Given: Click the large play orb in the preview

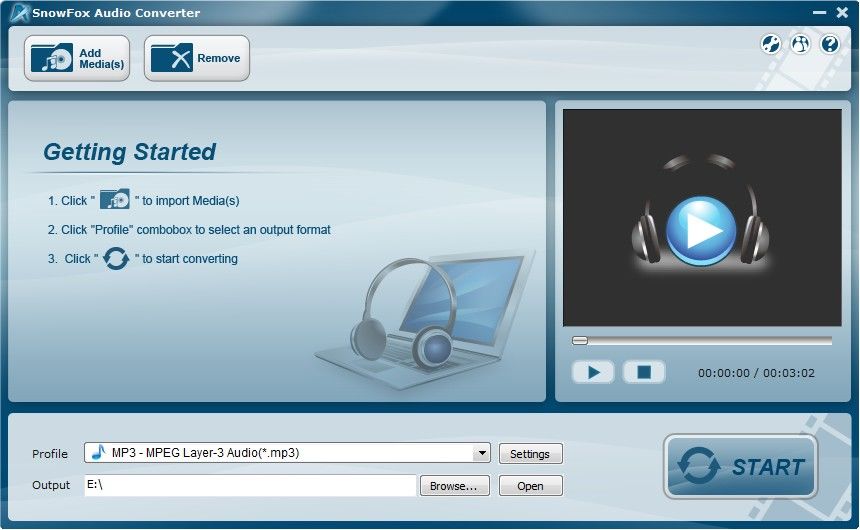Looking at the screenshot, I should pos(701,230).
